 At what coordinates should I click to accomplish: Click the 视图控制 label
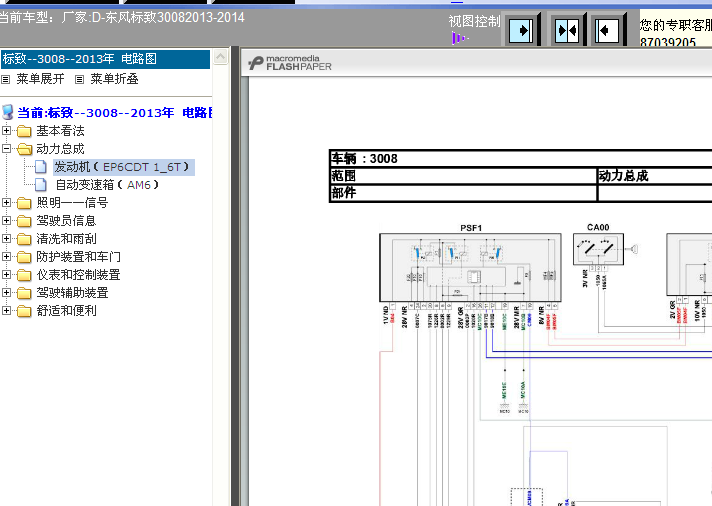(x=475, y=21)
